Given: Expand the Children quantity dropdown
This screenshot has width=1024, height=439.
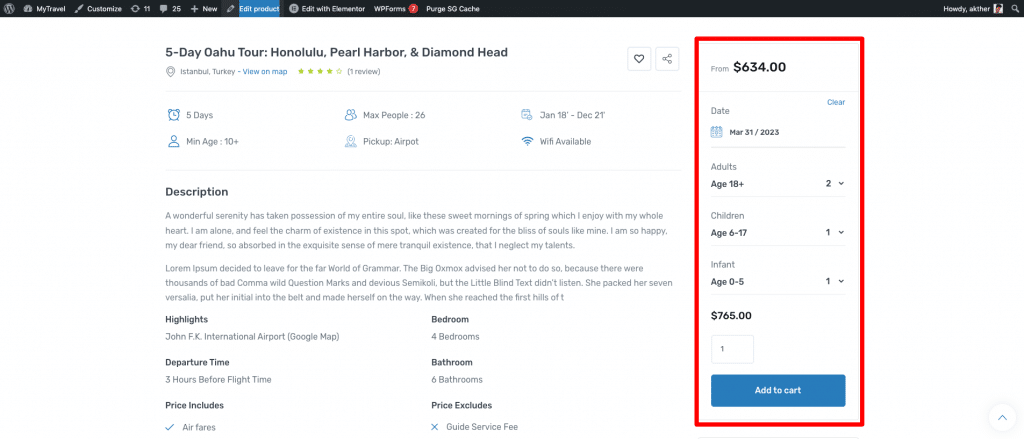Looking at the screenshot, I should point(835,232).
